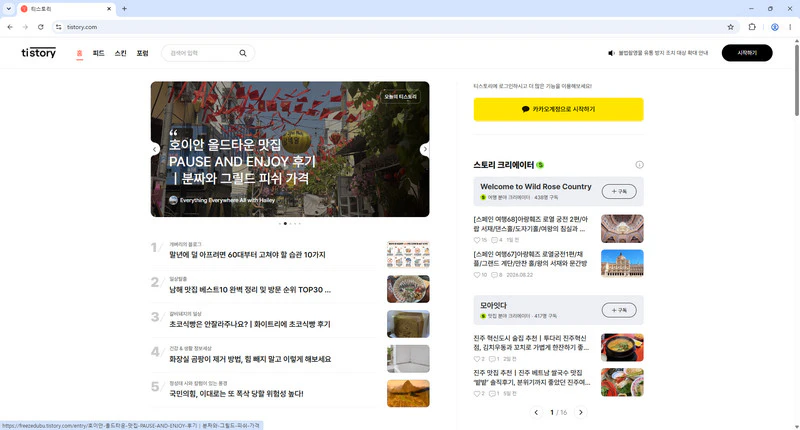This screenshot has width=800, height=430.
Task: Open palace interior thumbnail for 여행68
Action: click(622, 229)
